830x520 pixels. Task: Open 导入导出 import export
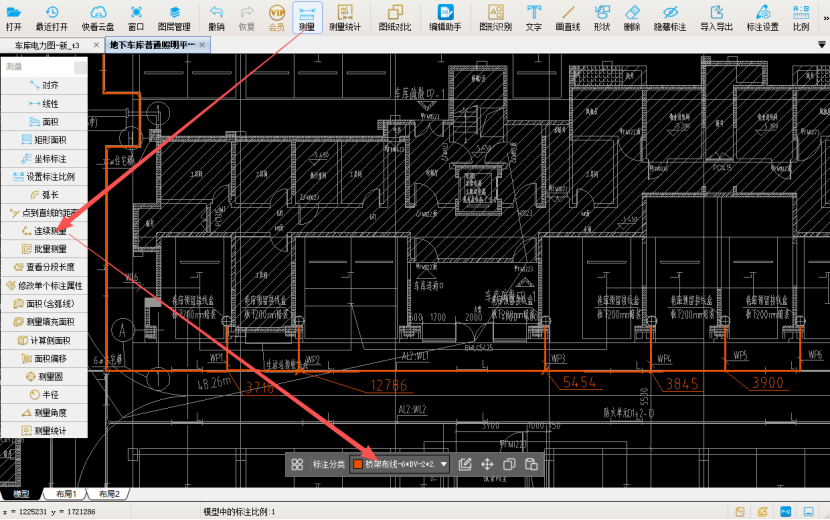coord(717,18)
